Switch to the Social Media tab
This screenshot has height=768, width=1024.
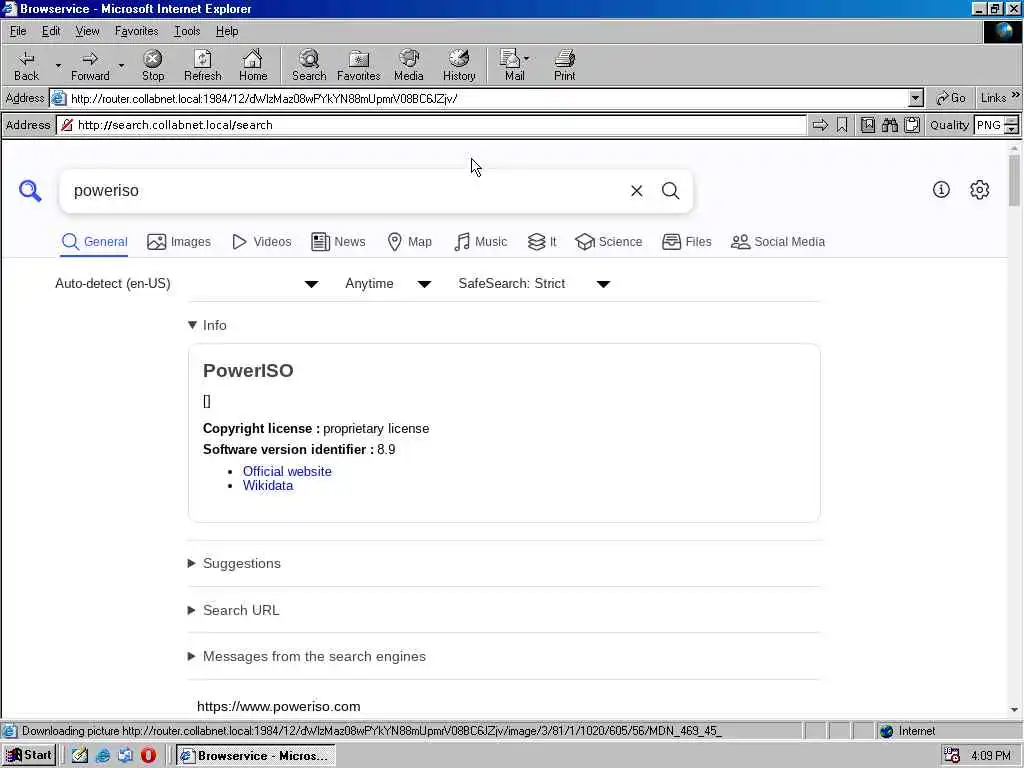coord(778,242)
